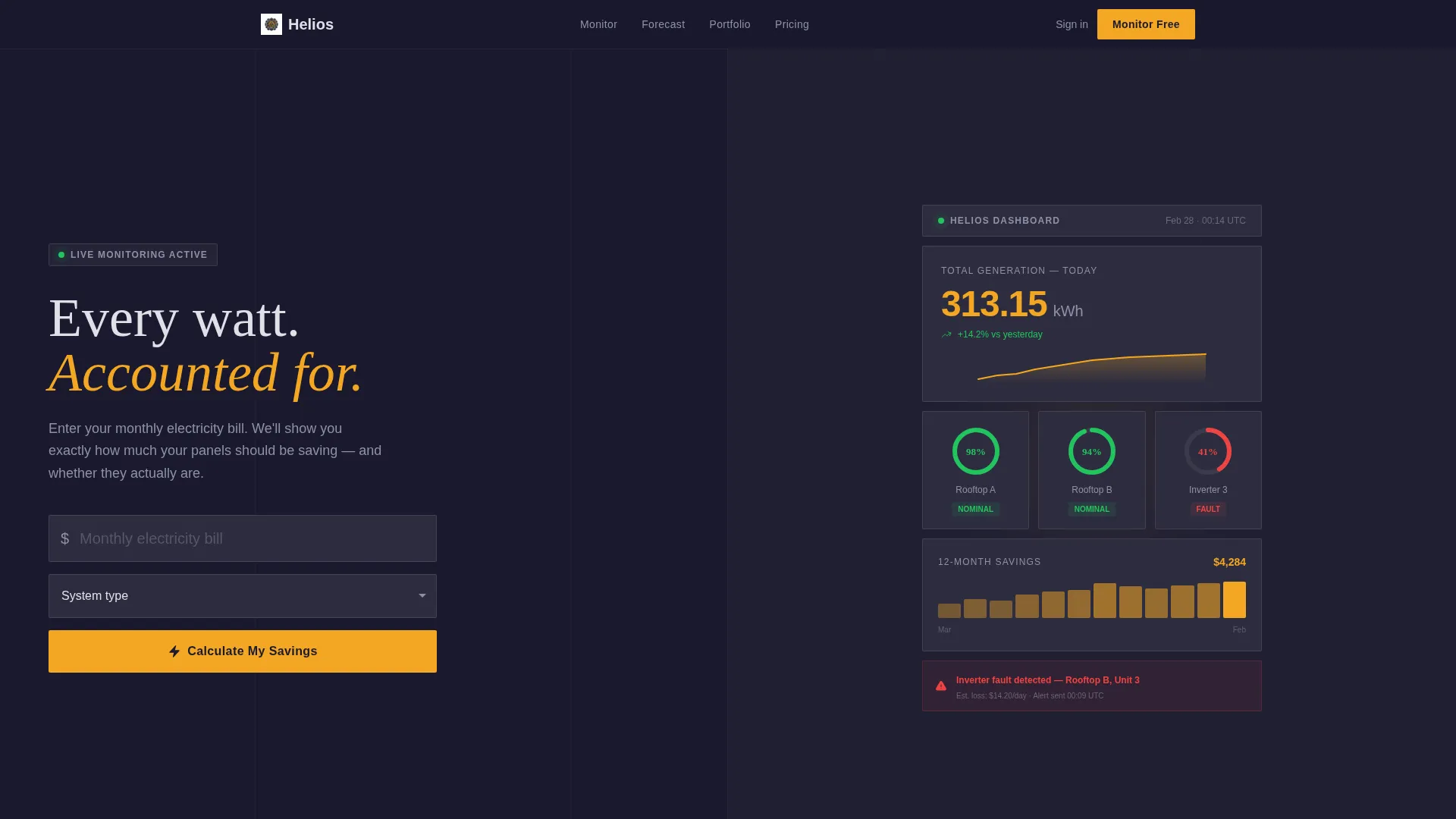Click the HELIOS DASHBOARD title text
Image resolution: width=1456 pixels, height=819 pixels.
tap(1005, 221)
